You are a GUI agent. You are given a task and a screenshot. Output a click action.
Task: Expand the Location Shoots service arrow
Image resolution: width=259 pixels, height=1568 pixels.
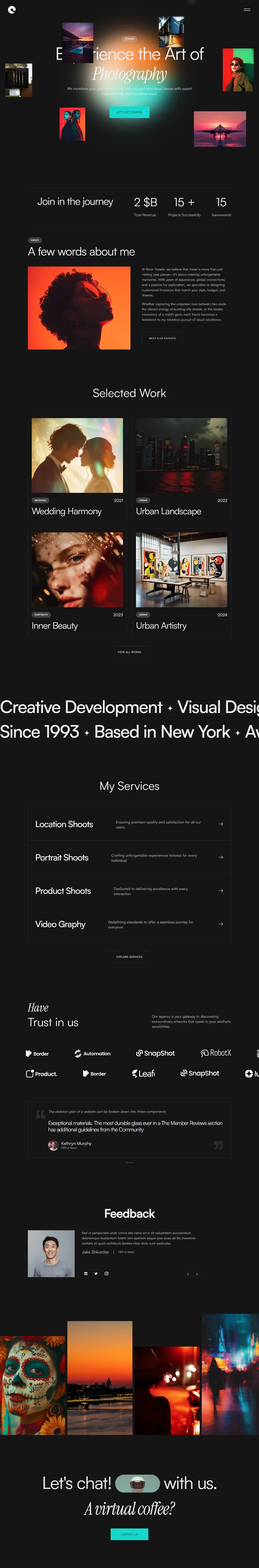click(x=221, y=824)
